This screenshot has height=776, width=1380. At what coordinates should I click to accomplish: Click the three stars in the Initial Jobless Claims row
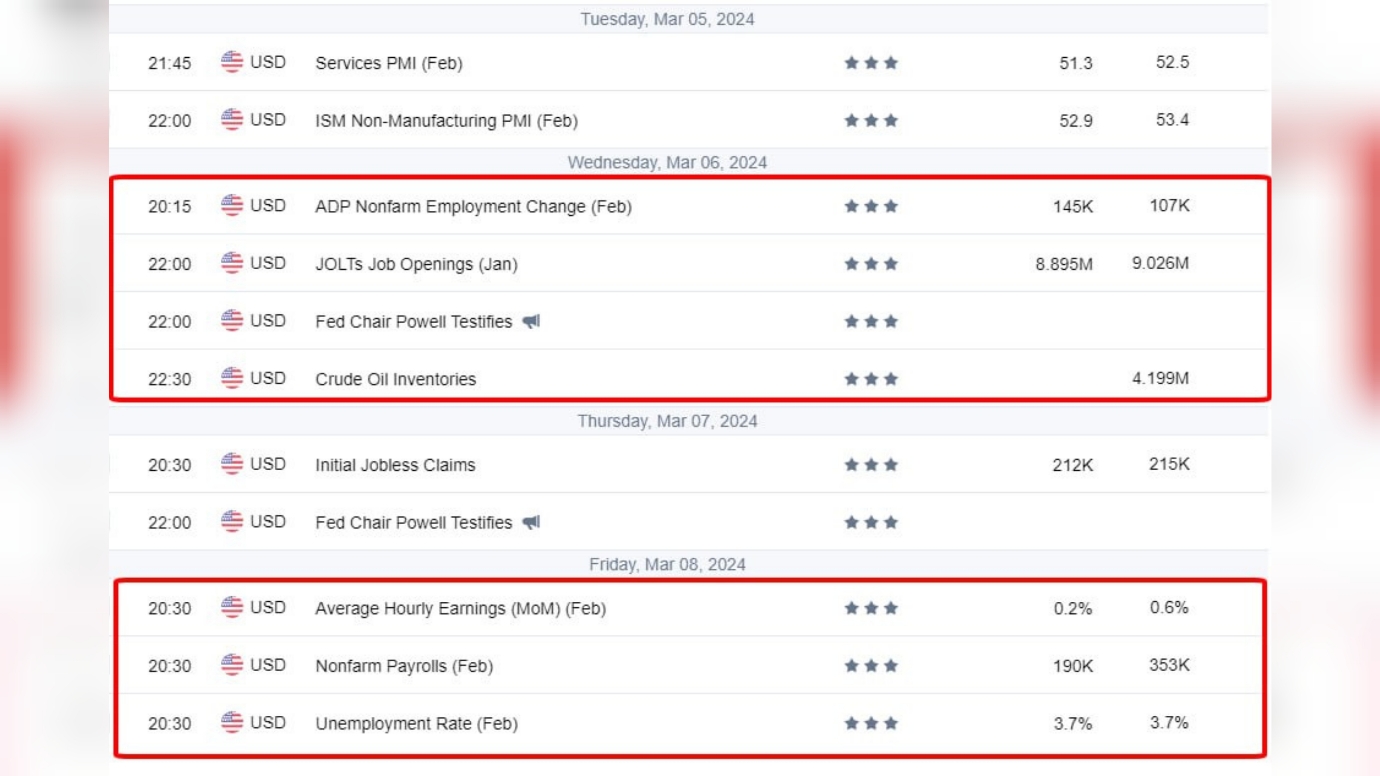[871, 465]
